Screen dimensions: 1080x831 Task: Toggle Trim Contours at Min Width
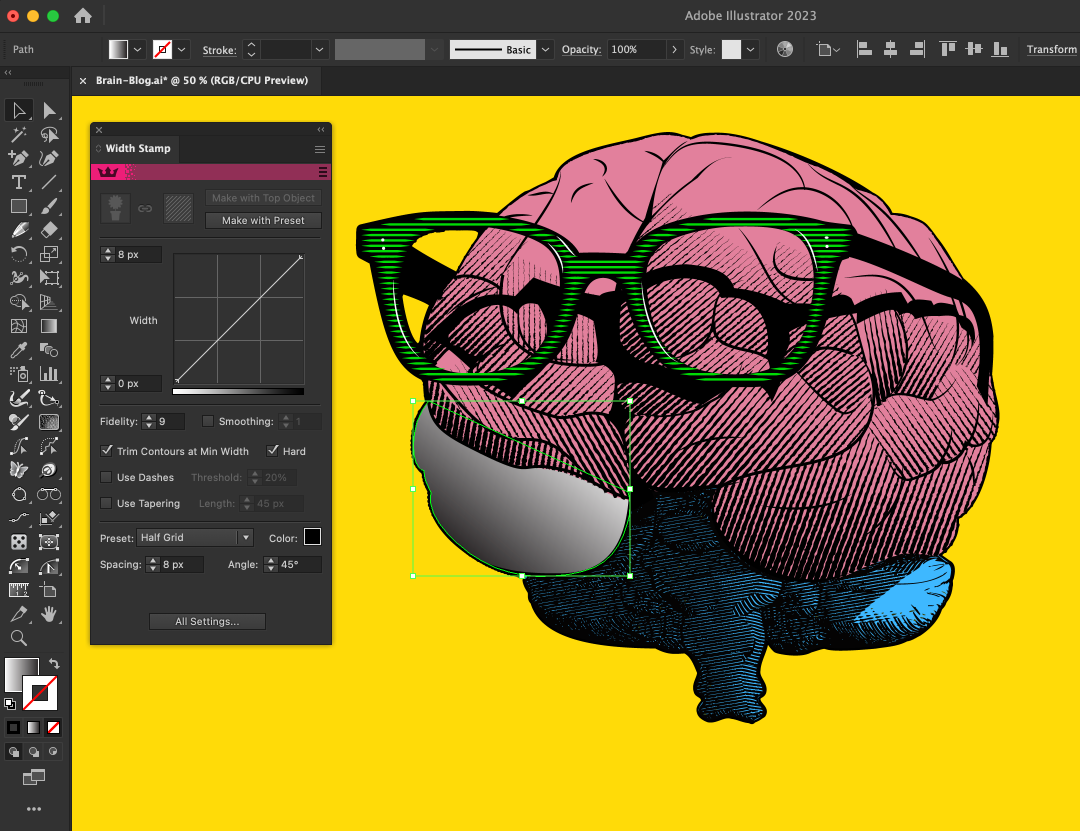pyautogui.click(x=106, y=451)
